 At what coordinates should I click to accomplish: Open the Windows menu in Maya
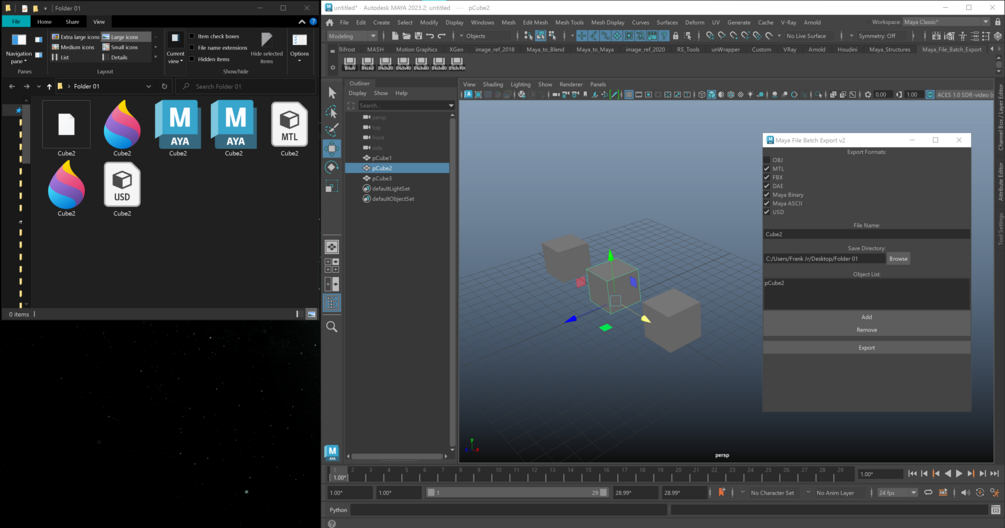[483, 22]
